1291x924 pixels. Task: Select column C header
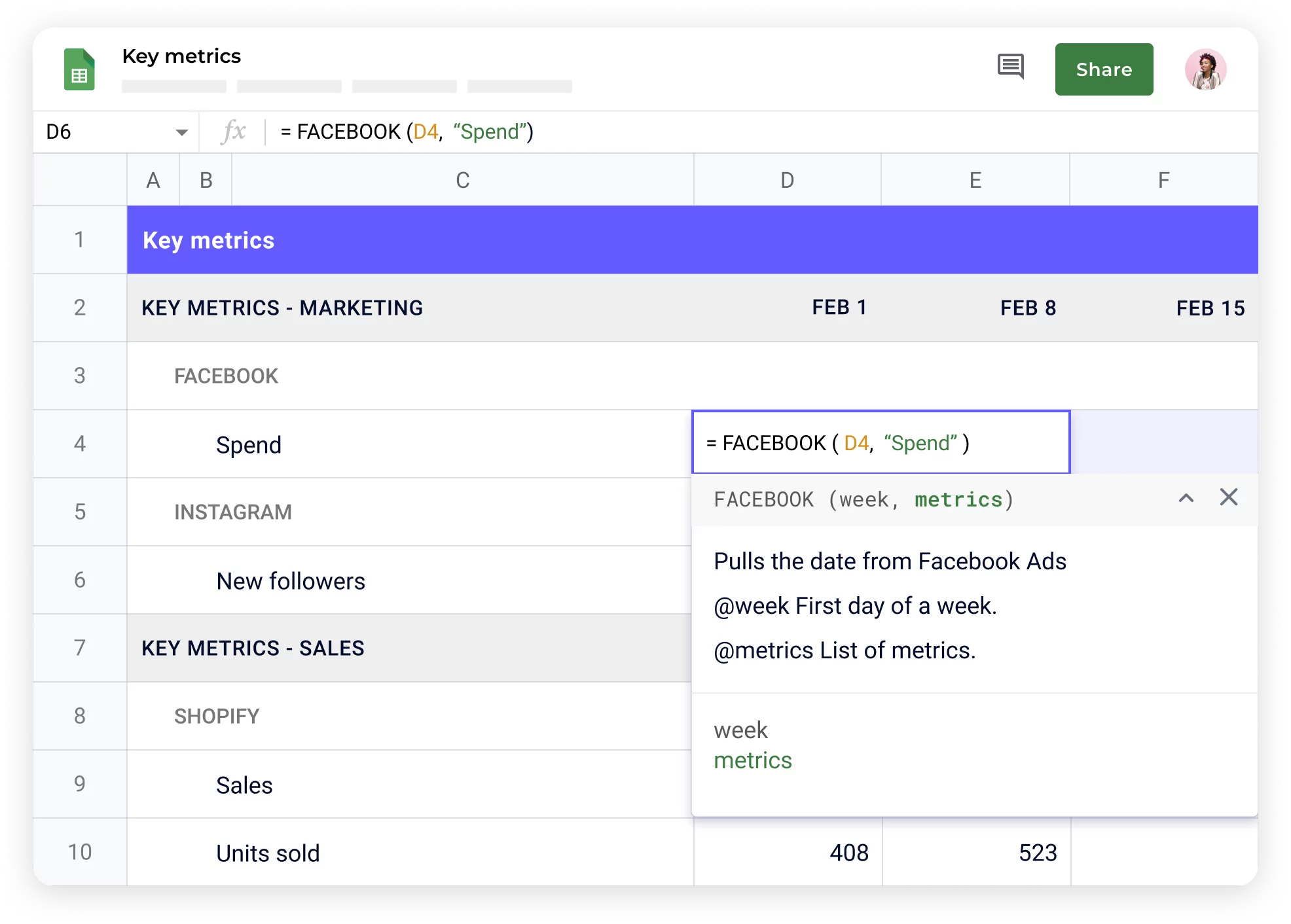(463, 180)
